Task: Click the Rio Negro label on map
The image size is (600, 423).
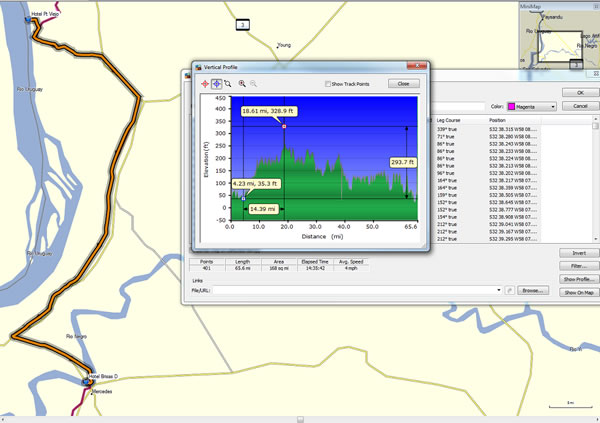Action: (77, 336)
